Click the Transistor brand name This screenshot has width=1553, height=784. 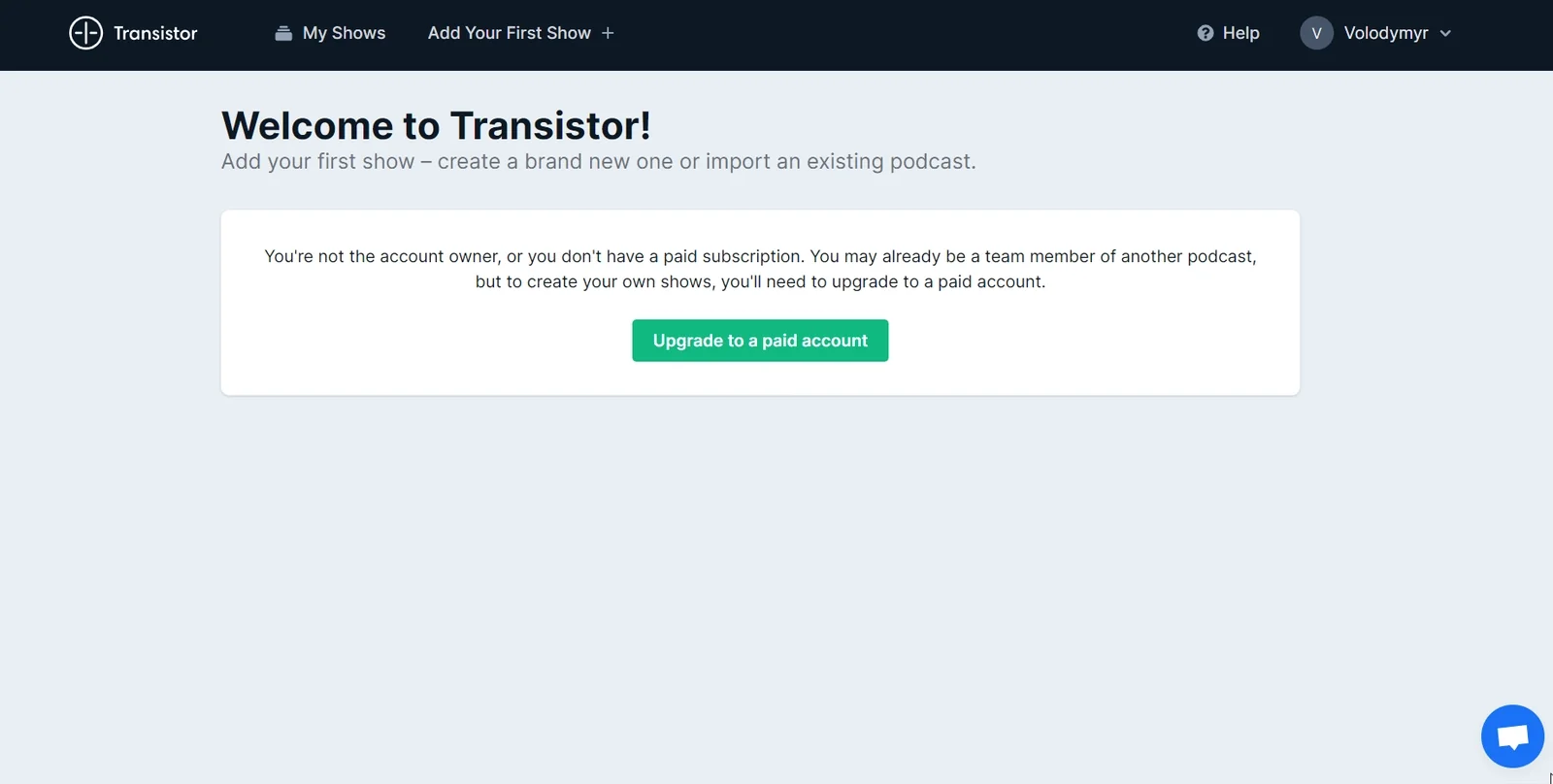155,33
